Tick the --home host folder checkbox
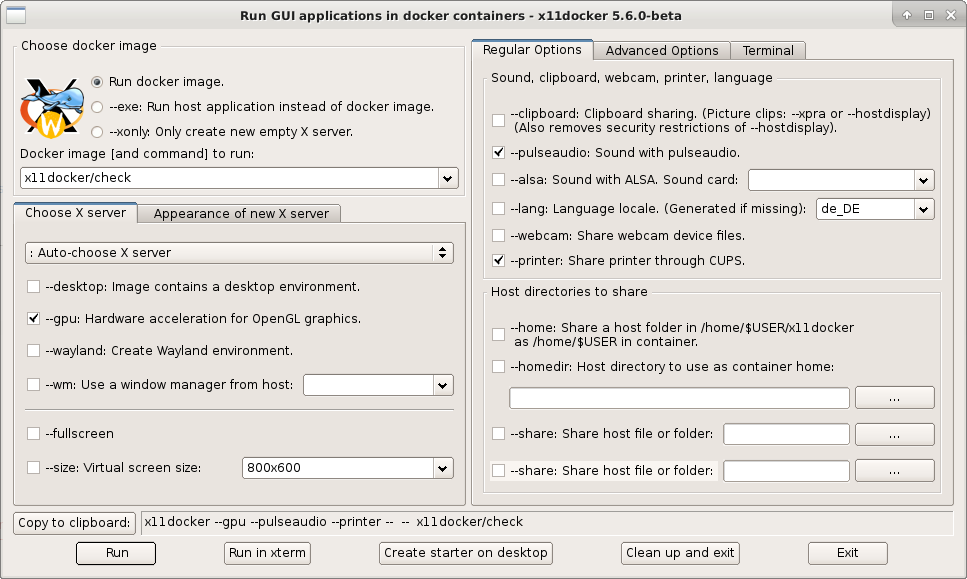The image size is (967, 579). pyautogui.click(x=498, y=334)
